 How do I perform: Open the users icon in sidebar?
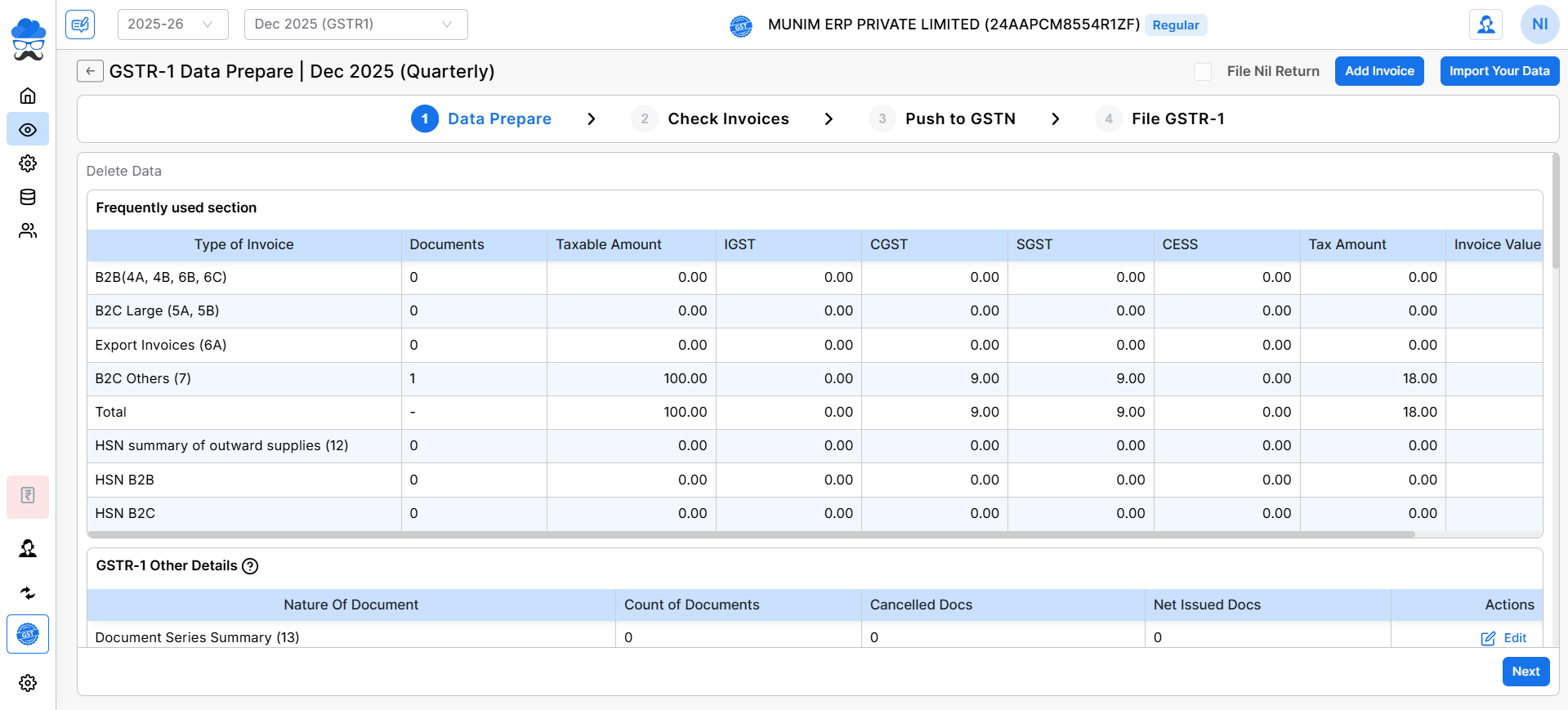tap(28, 231)
